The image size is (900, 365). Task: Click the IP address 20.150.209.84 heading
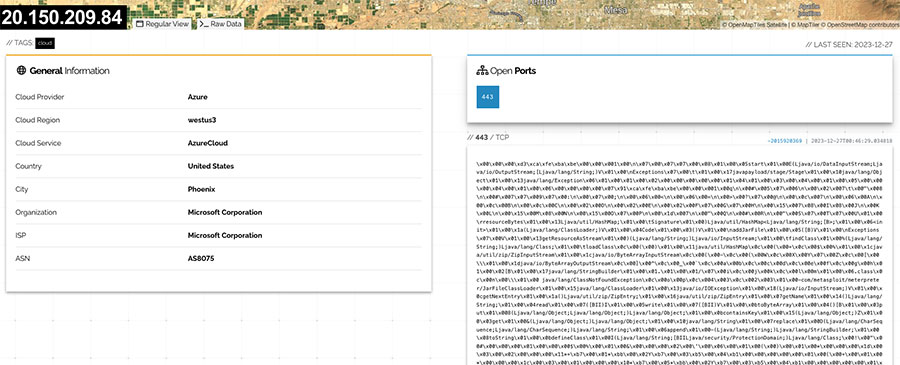[x=63, y=17]
